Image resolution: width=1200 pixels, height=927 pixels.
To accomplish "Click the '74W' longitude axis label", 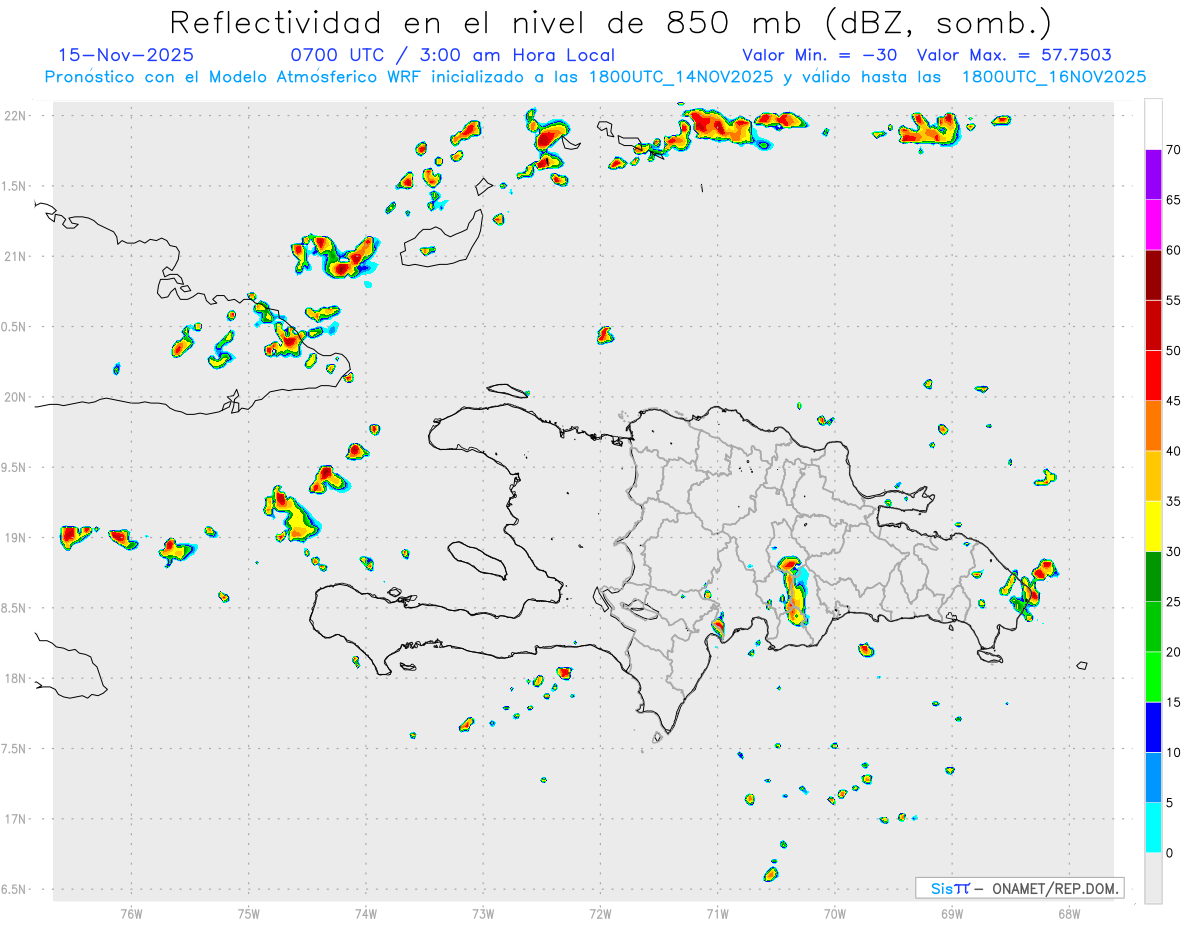I will (x=366, y=914).
